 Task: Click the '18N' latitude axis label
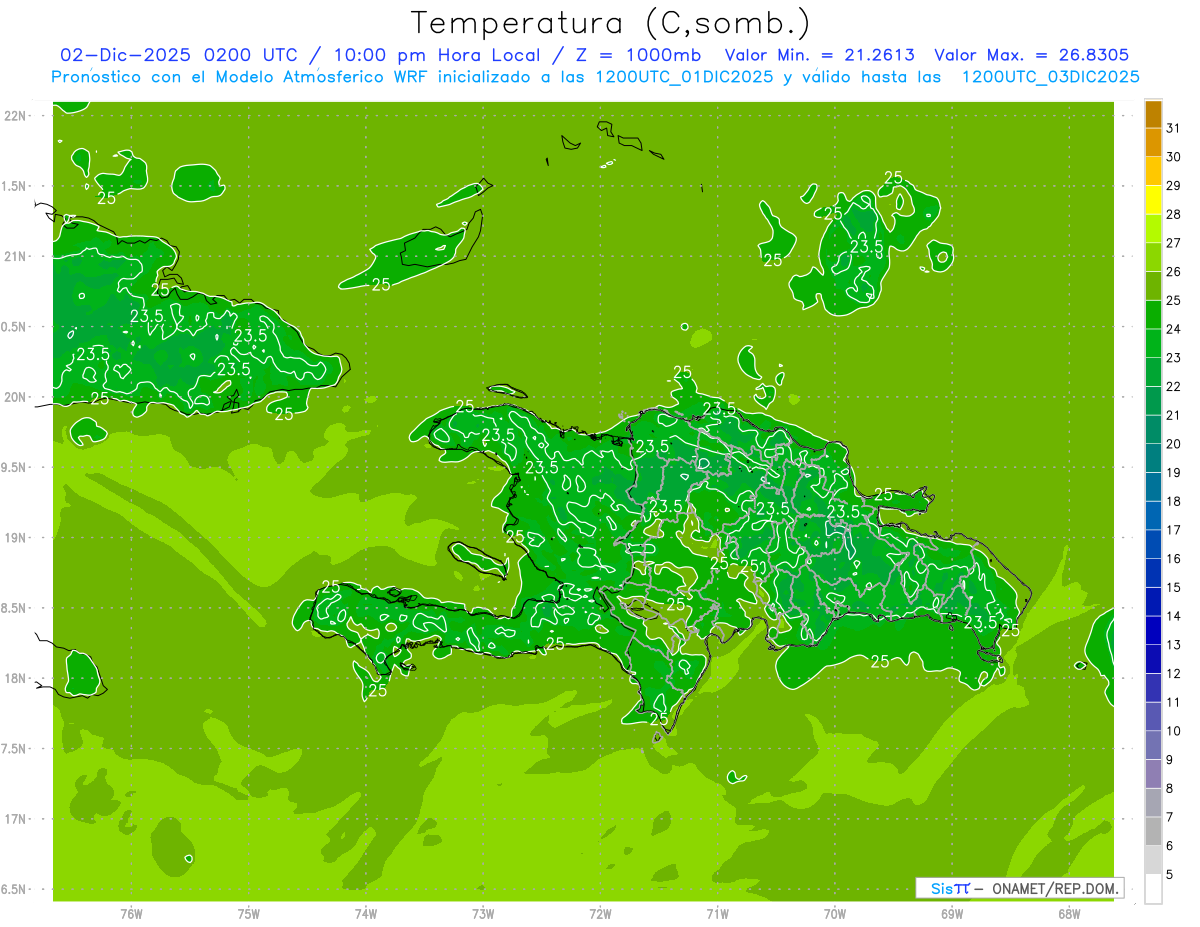(15, 678)
